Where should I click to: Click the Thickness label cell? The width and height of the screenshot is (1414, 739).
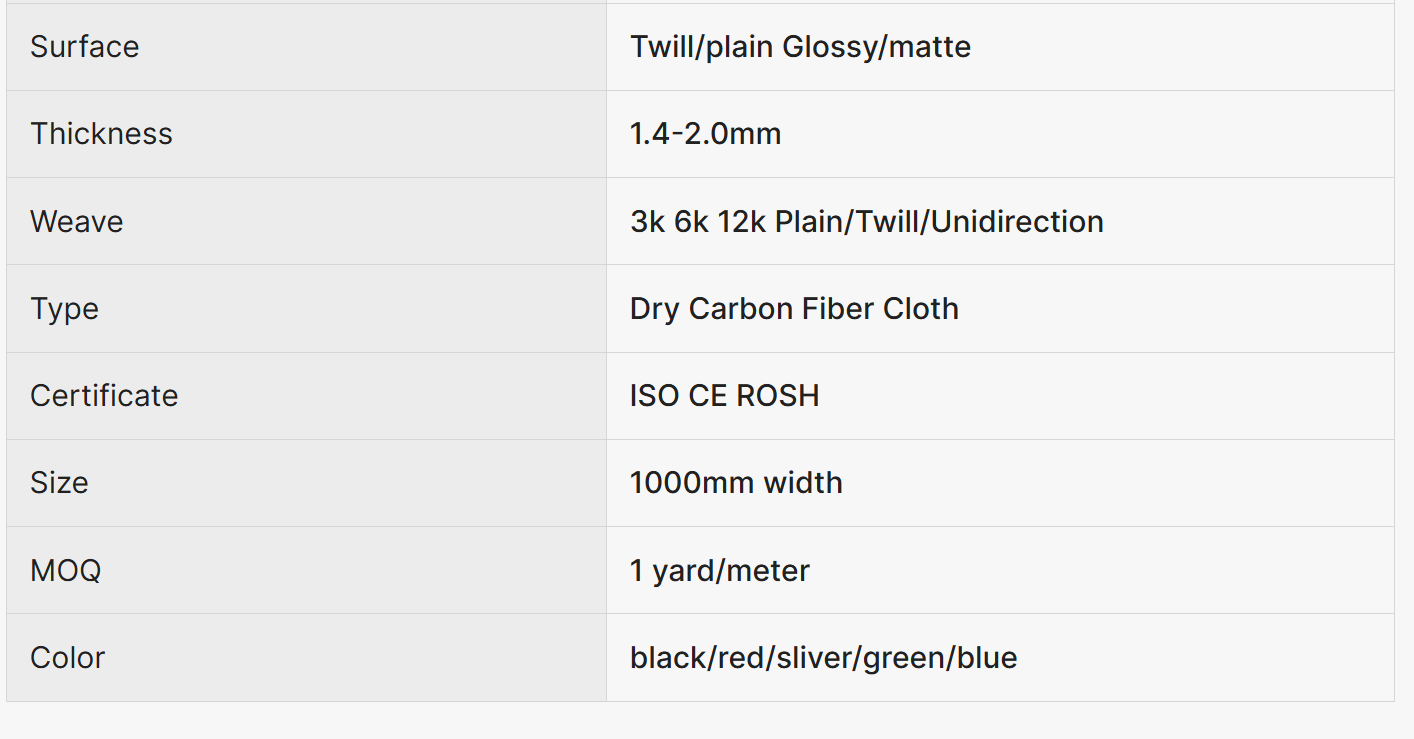(x=101, y=134)
